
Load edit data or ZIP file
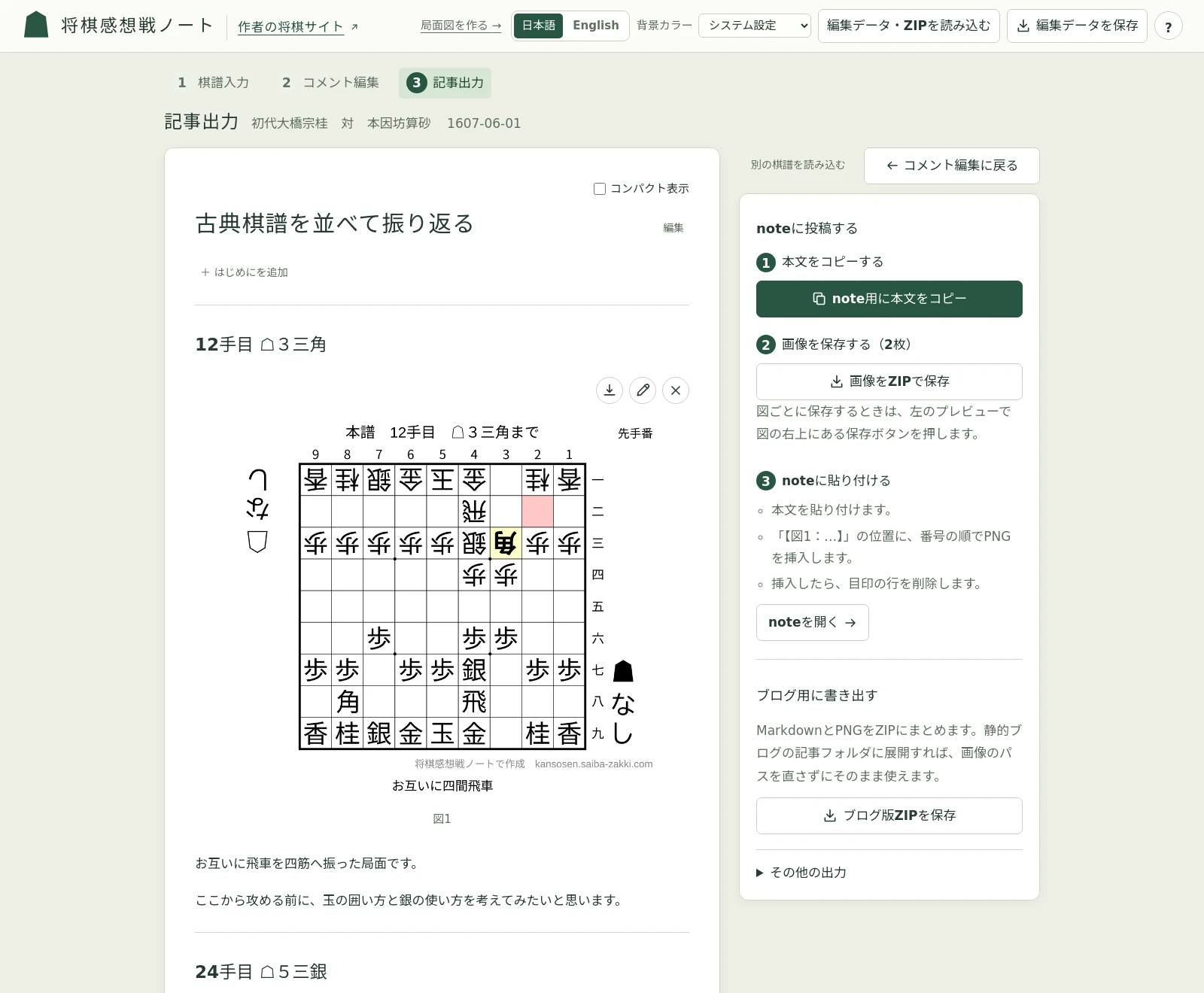click(908, 26)
